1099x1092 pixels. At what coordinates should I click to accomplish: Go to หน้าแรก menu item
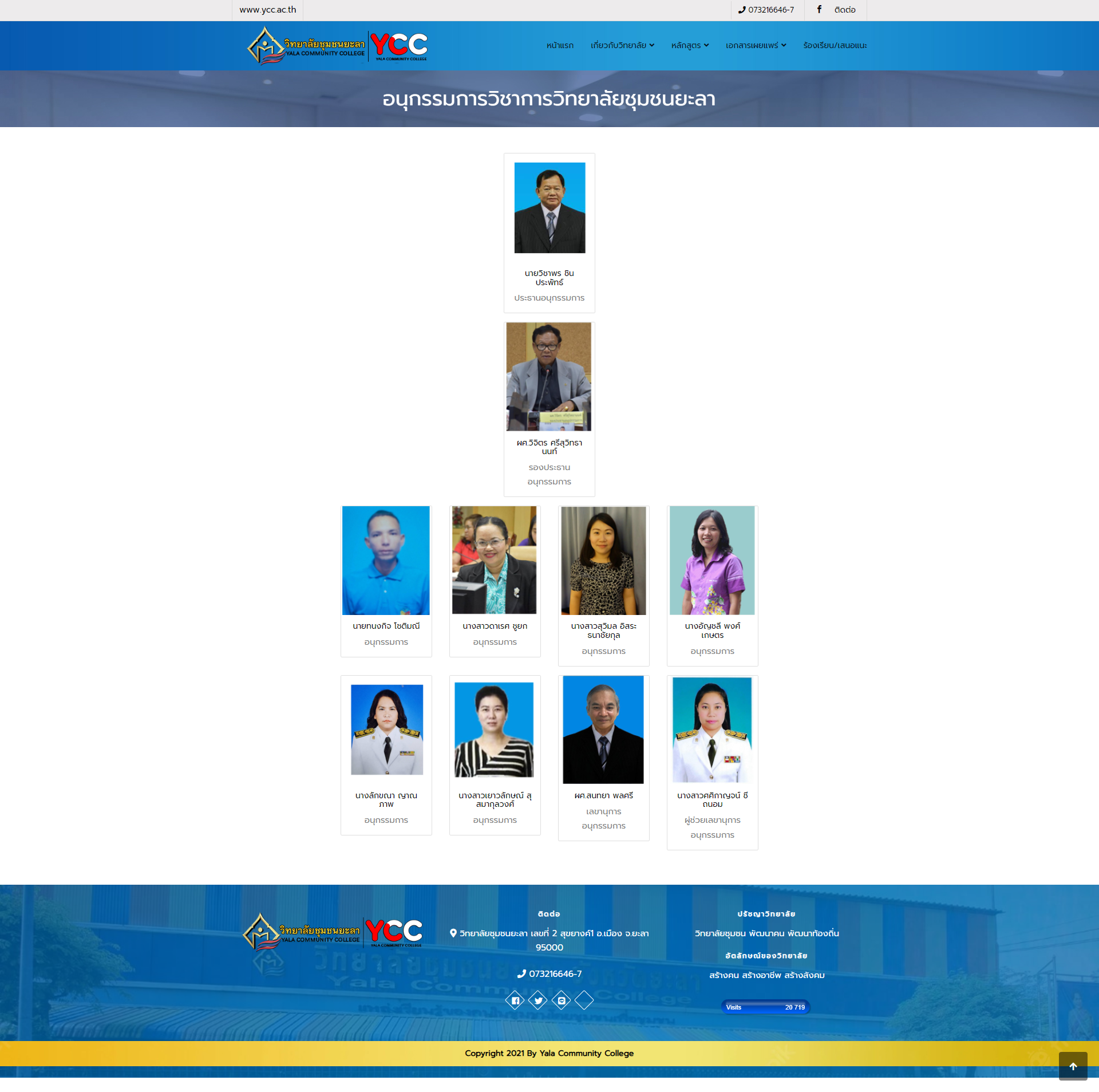pyautogui.click(x=560, y=45)
